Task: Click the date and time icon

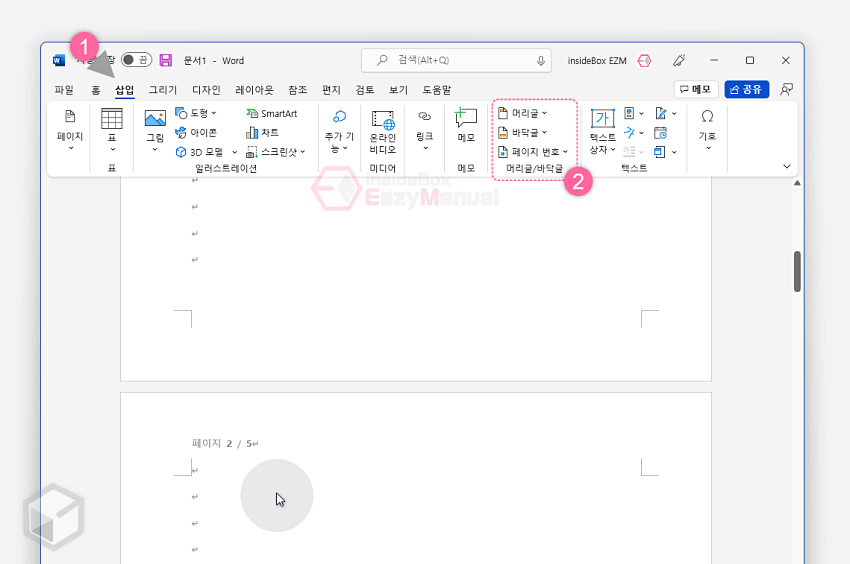Action: 660,133
